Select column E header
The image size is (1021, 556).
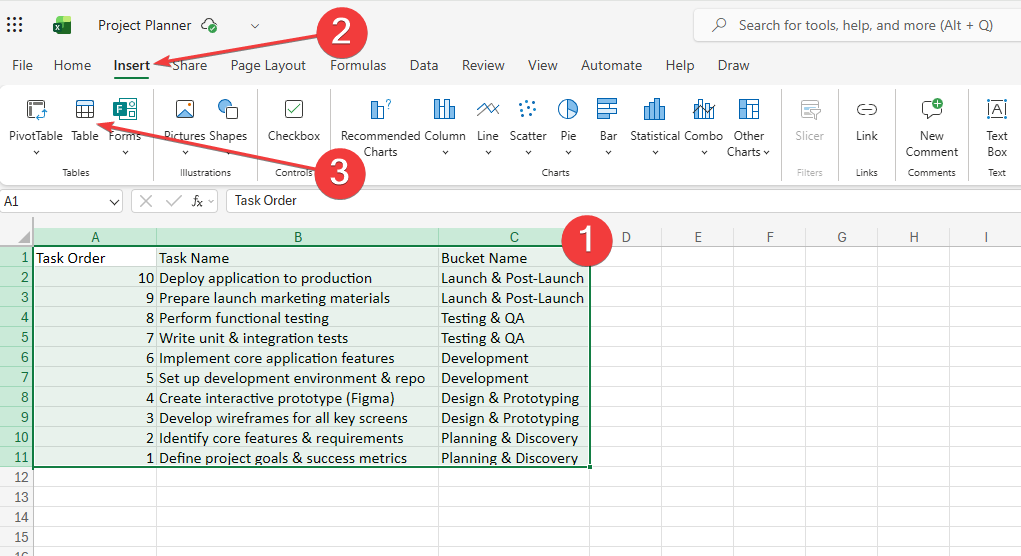[x=697, y=237]
